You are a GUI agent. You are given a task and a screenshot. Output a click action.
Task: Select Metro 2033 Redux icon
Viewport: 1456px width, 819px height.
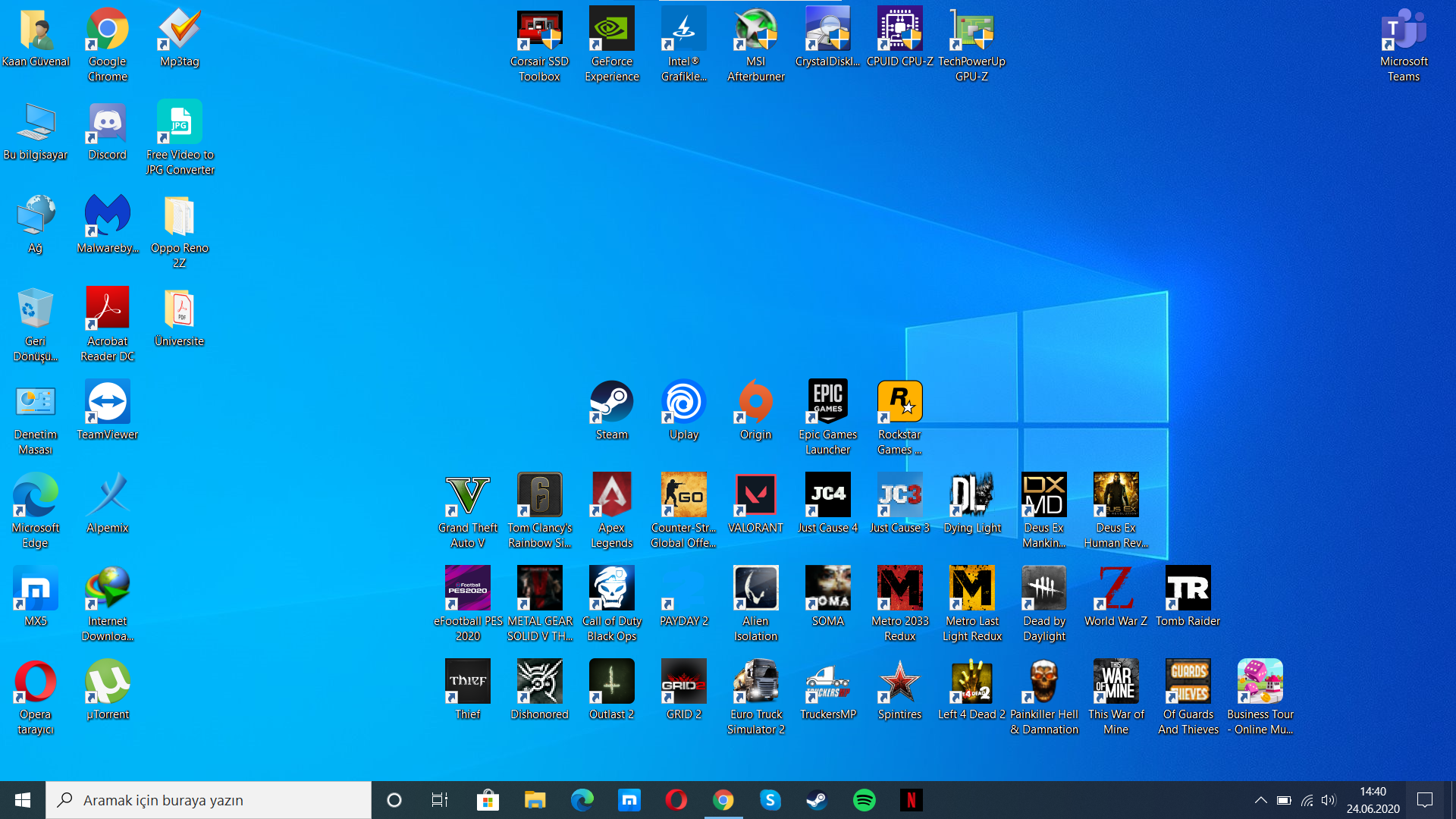point(899,604)
